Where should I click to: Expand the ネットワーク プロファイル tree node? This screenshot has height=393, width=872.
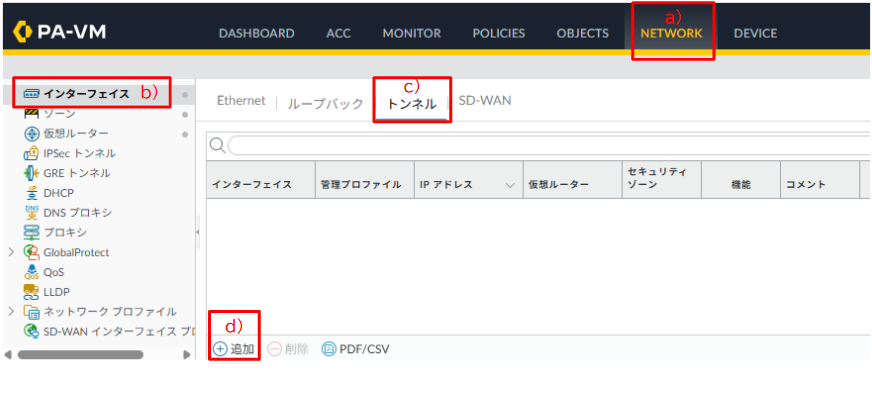(x=12, y=312)
